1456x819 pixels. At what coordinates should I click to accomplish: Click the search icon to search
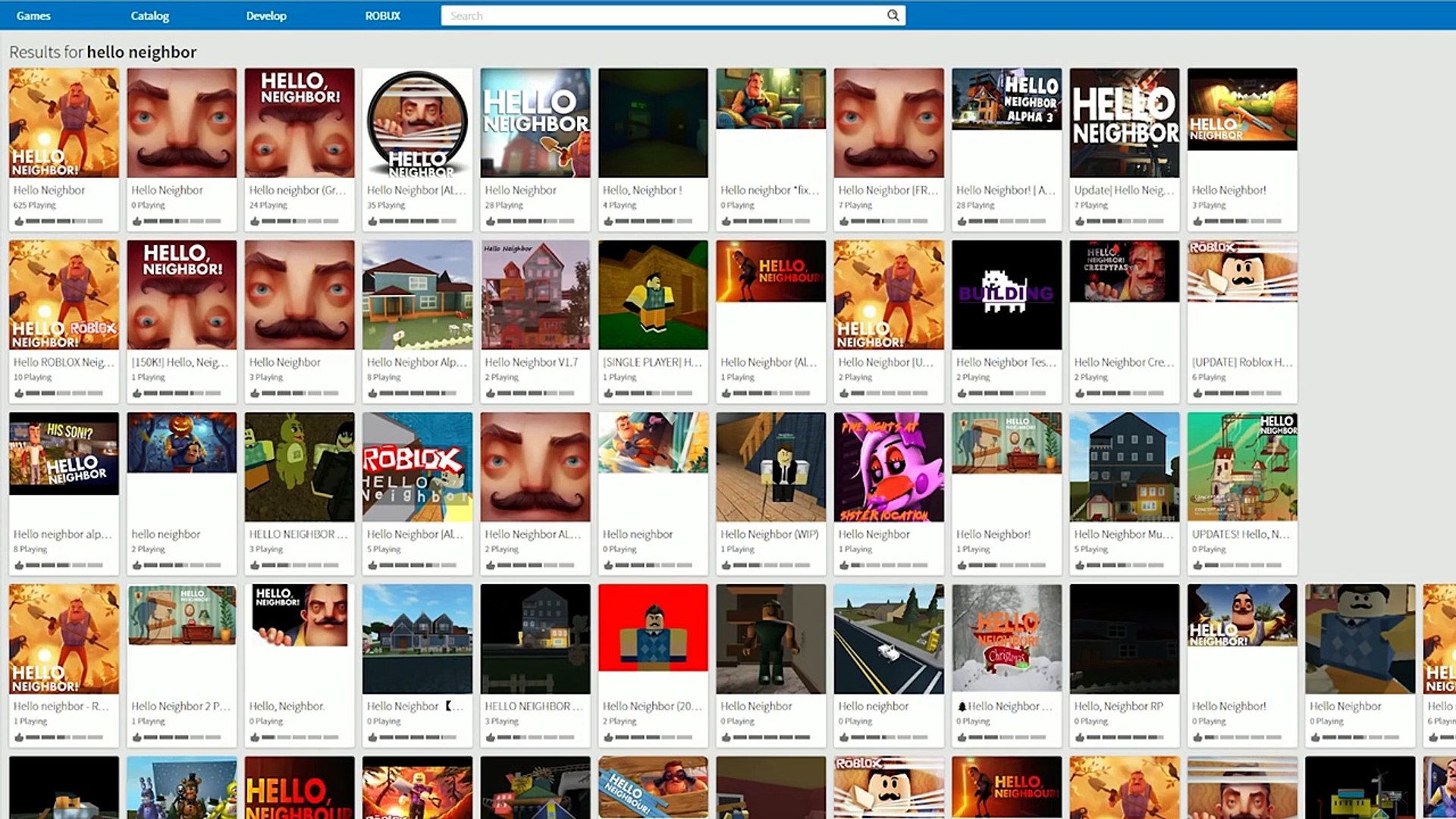tap(892, 15)
